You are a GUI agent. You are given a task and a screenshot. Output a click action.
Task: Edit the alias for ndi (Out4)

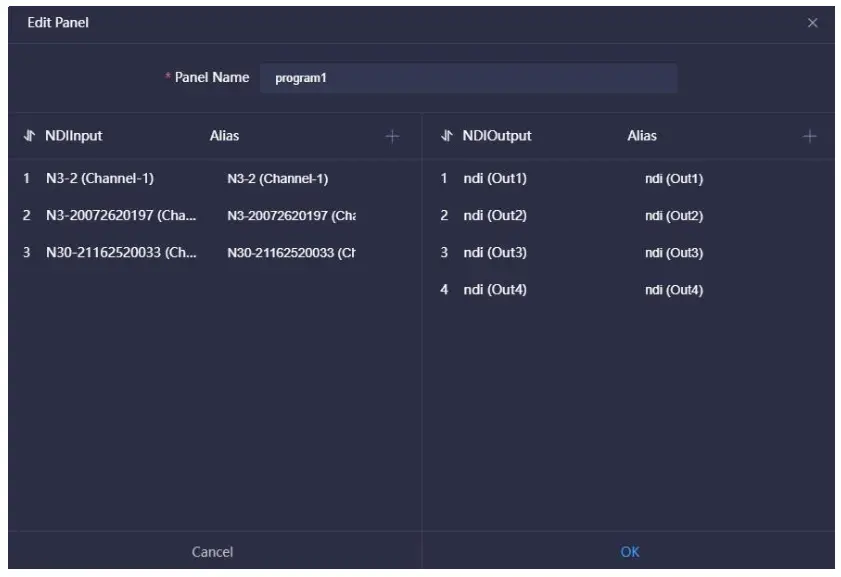[674, 290]
